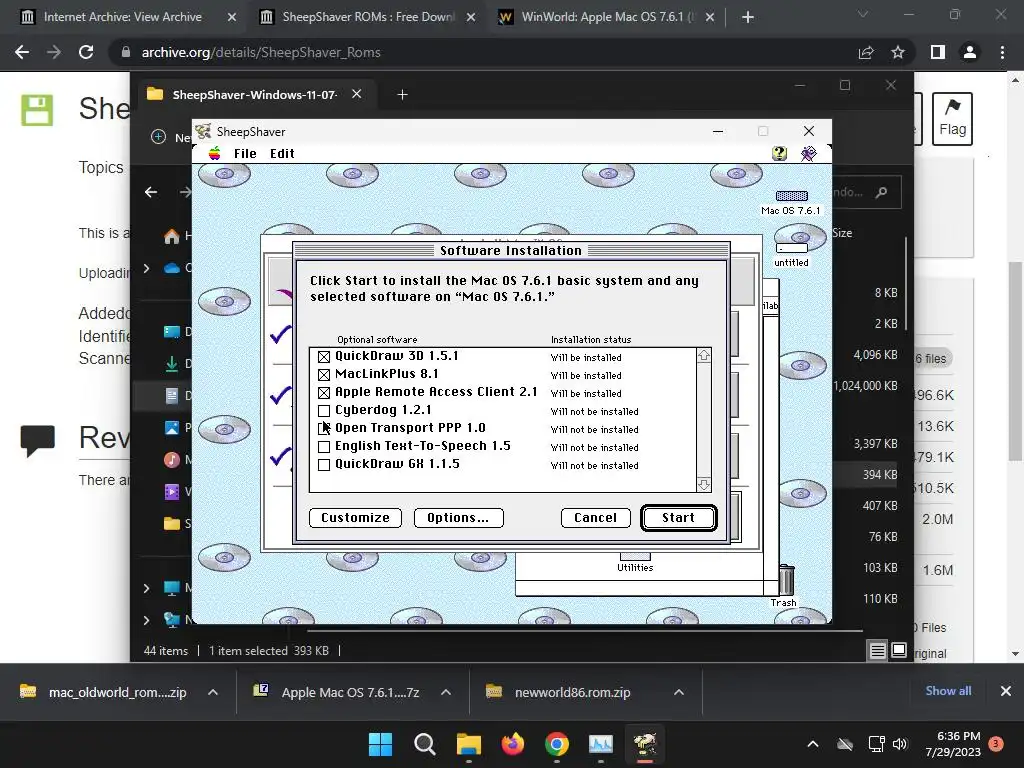1024x768 pixels.
Task: Click the application switcher menu icon
Action: pos(808,153)
